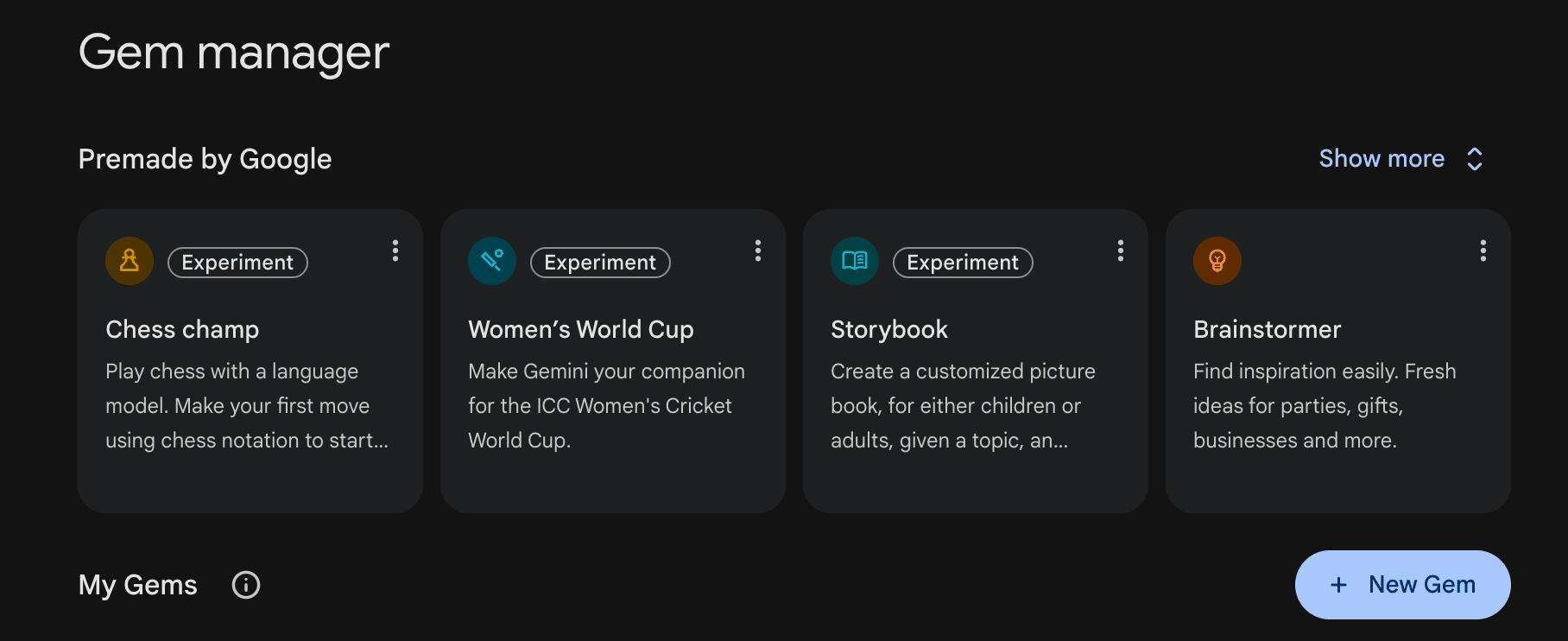Open more options for Chess champ
The image size is (1568, 641).
pyautogui.click(x=395, y=251)
